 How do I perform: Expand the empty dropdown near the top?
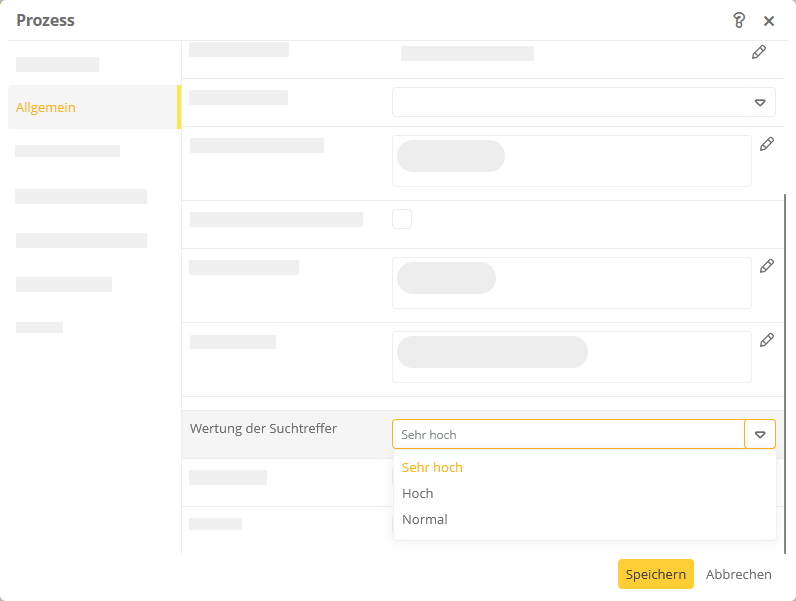pyautogui.click(x=760, y=103)
